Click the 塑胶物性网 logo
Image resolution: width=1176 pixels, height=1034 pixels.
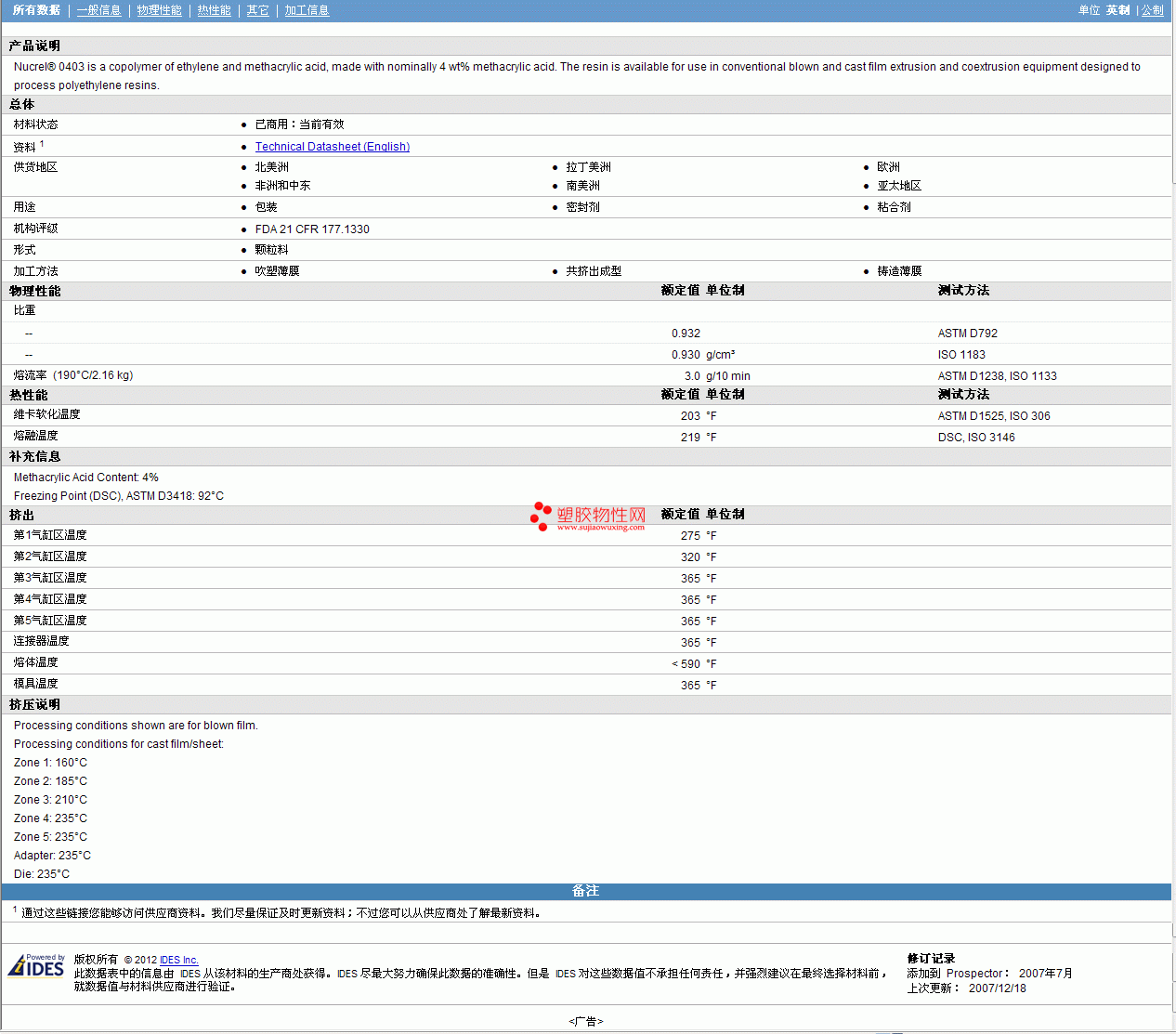[x=588, y=517]
